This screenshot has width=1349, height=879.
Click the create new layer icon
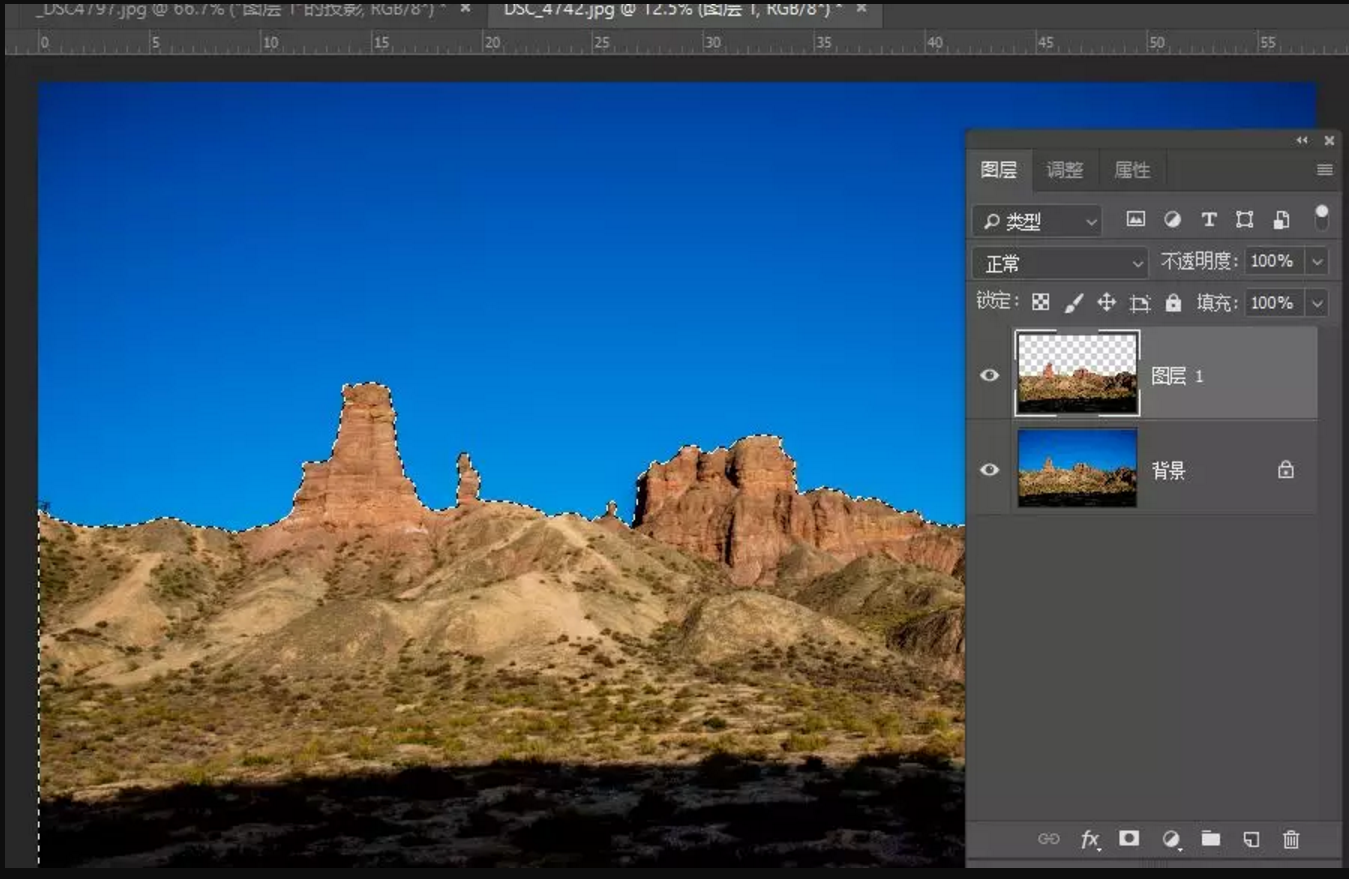click(1251, 840)
